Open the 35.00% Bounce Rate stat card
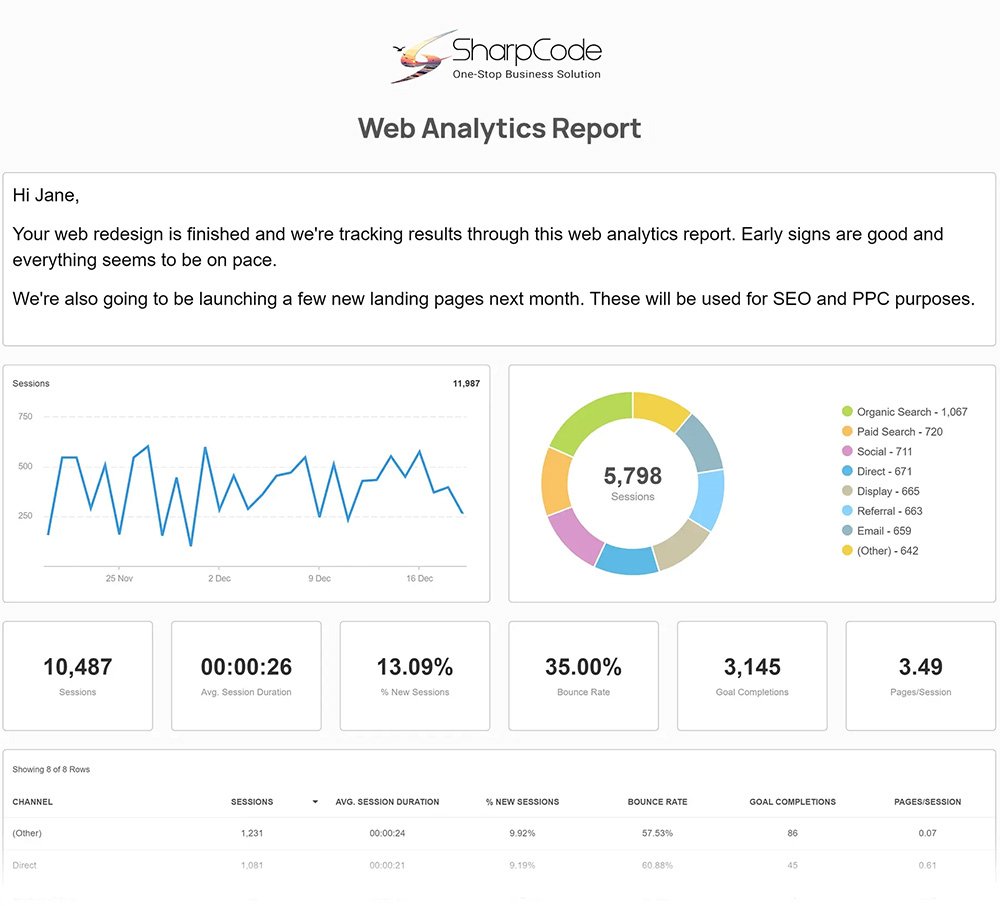 pyautogui.click(x=583, y=675)
